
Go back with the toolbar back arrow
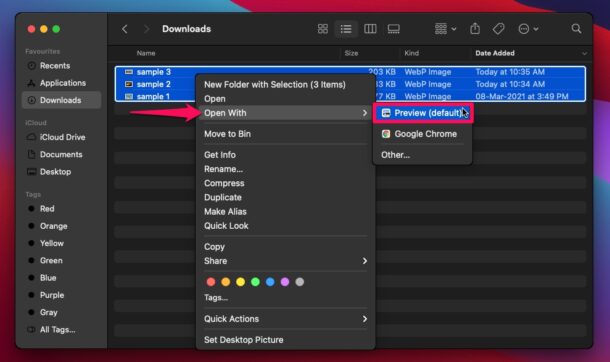pos(124,29)
